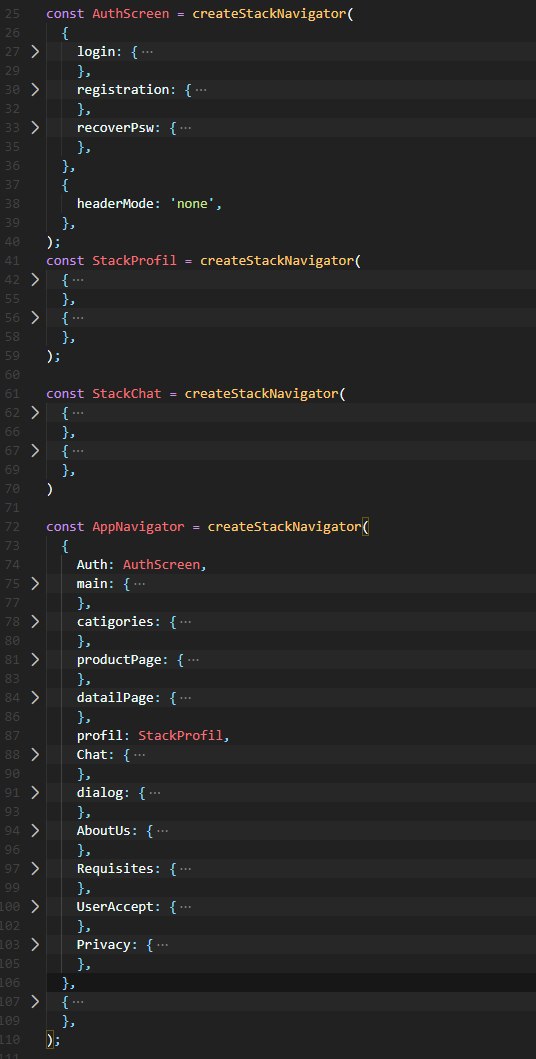Click the catigories property name
The width and height of the screenshot is (536, 1059).
[115, 621]
